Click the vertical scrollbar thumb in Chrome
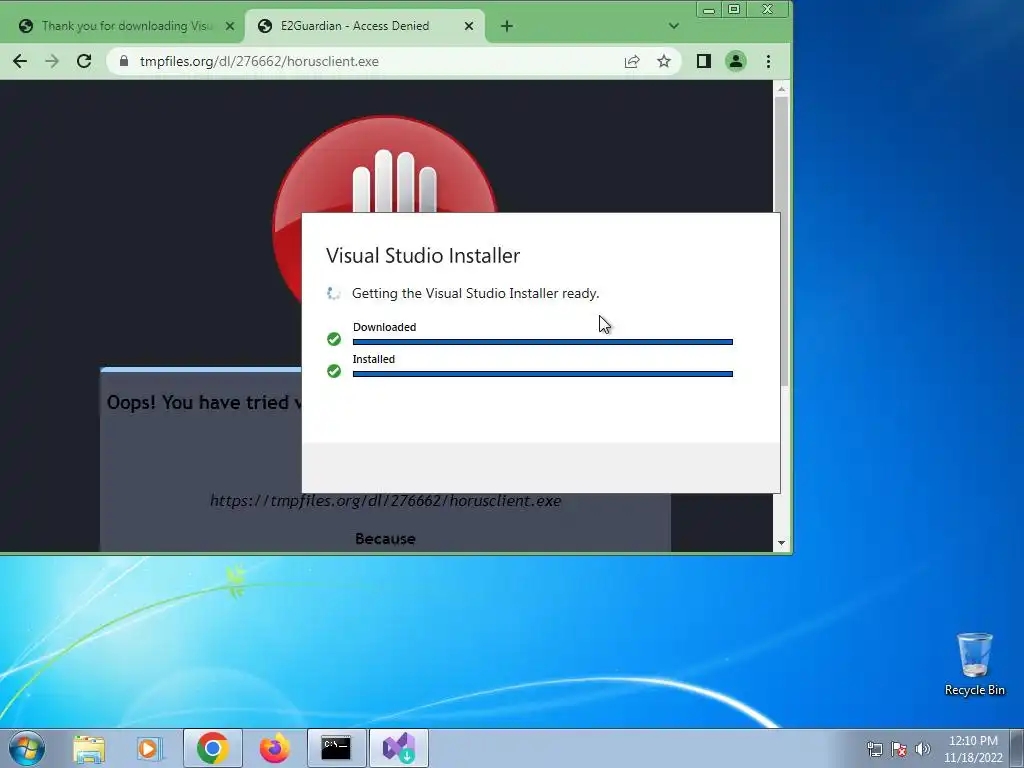 pos(781,240)
